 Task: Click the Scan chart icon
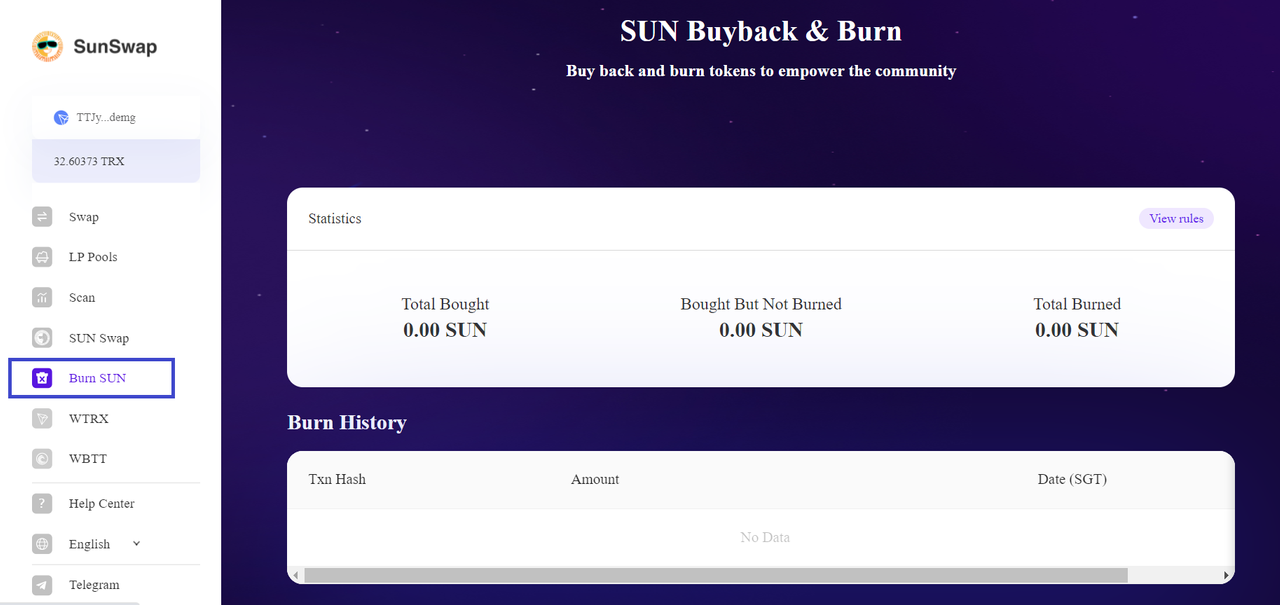pos(42,297)
